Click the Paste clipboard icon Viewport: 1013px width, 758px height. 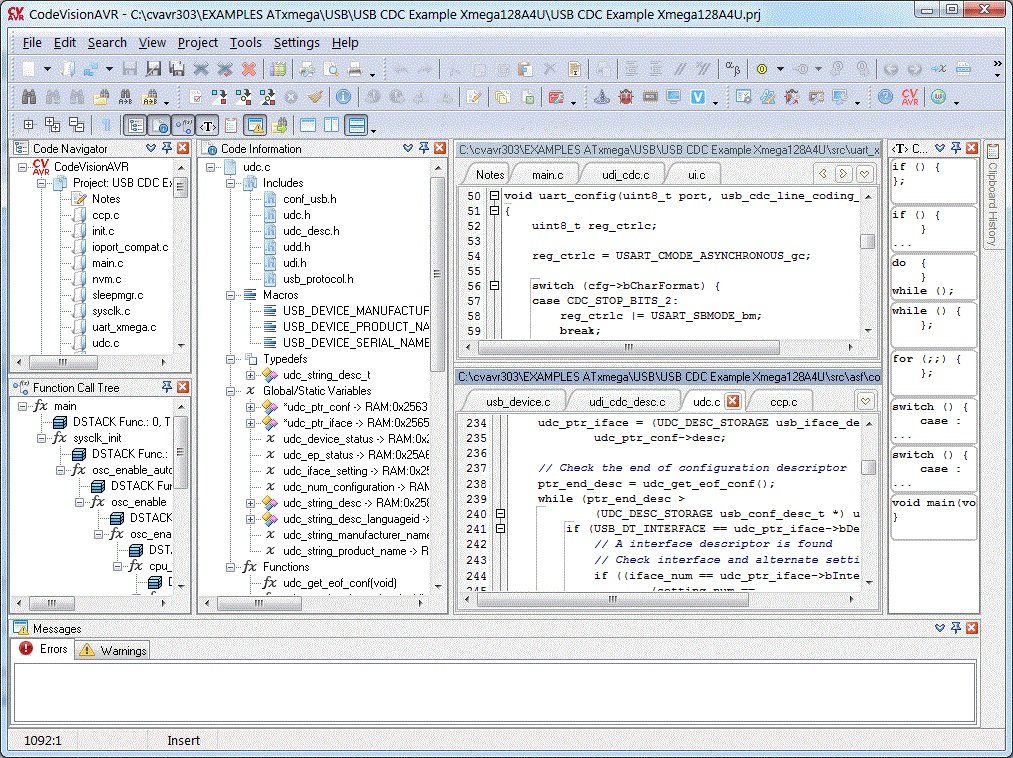point(526,68)
